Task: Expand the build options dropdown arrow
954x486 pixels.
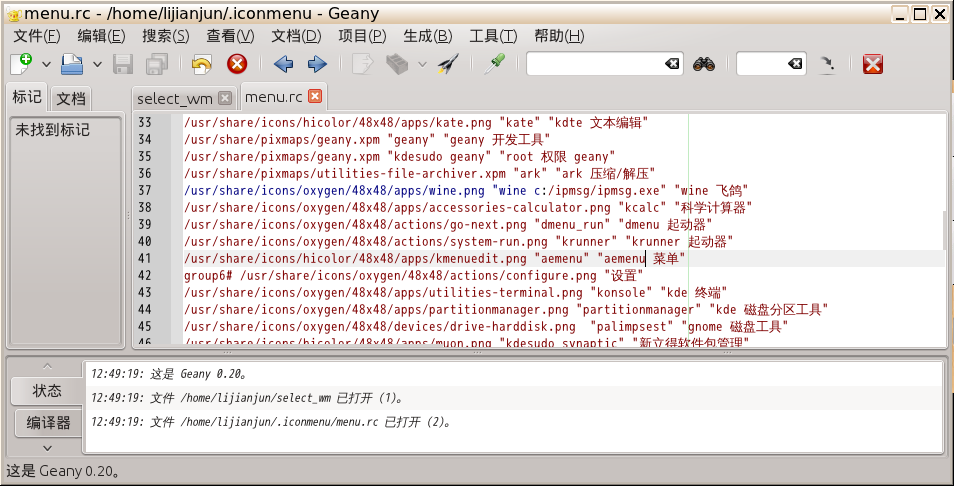Action: click(422, 64)
